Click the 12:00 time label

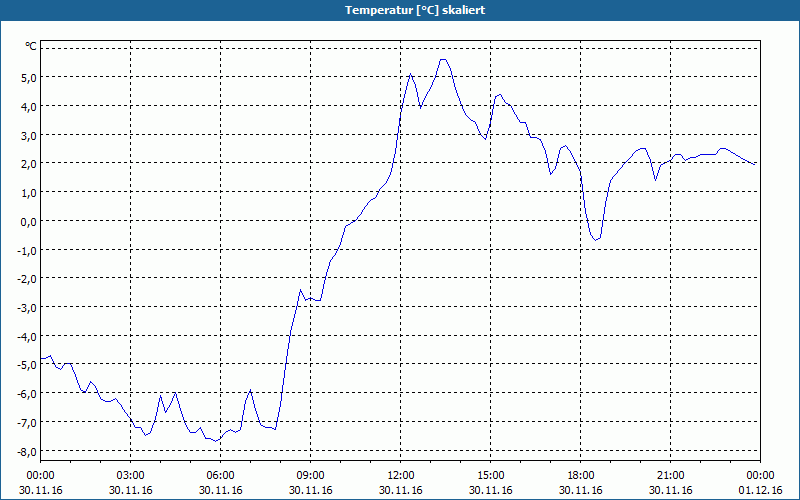(x=401, y=476)
